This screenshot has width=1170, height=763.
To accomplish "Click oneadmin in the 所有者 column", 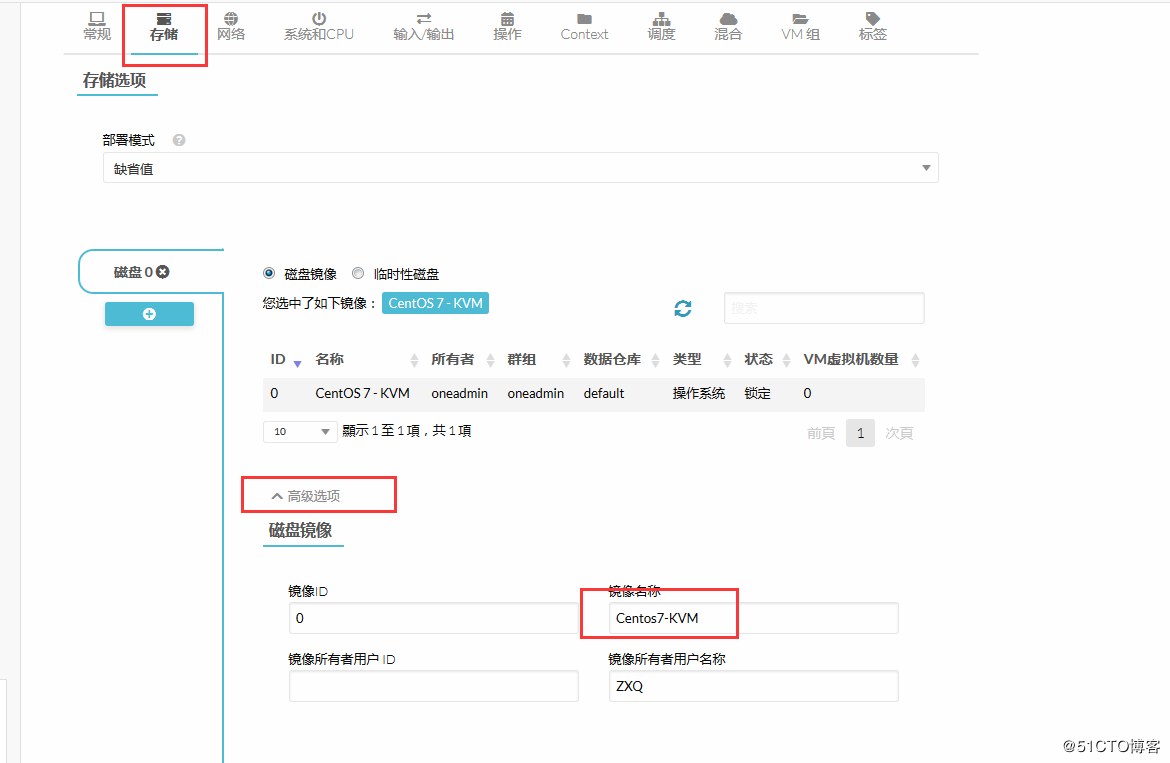I will tap(460, 394).
